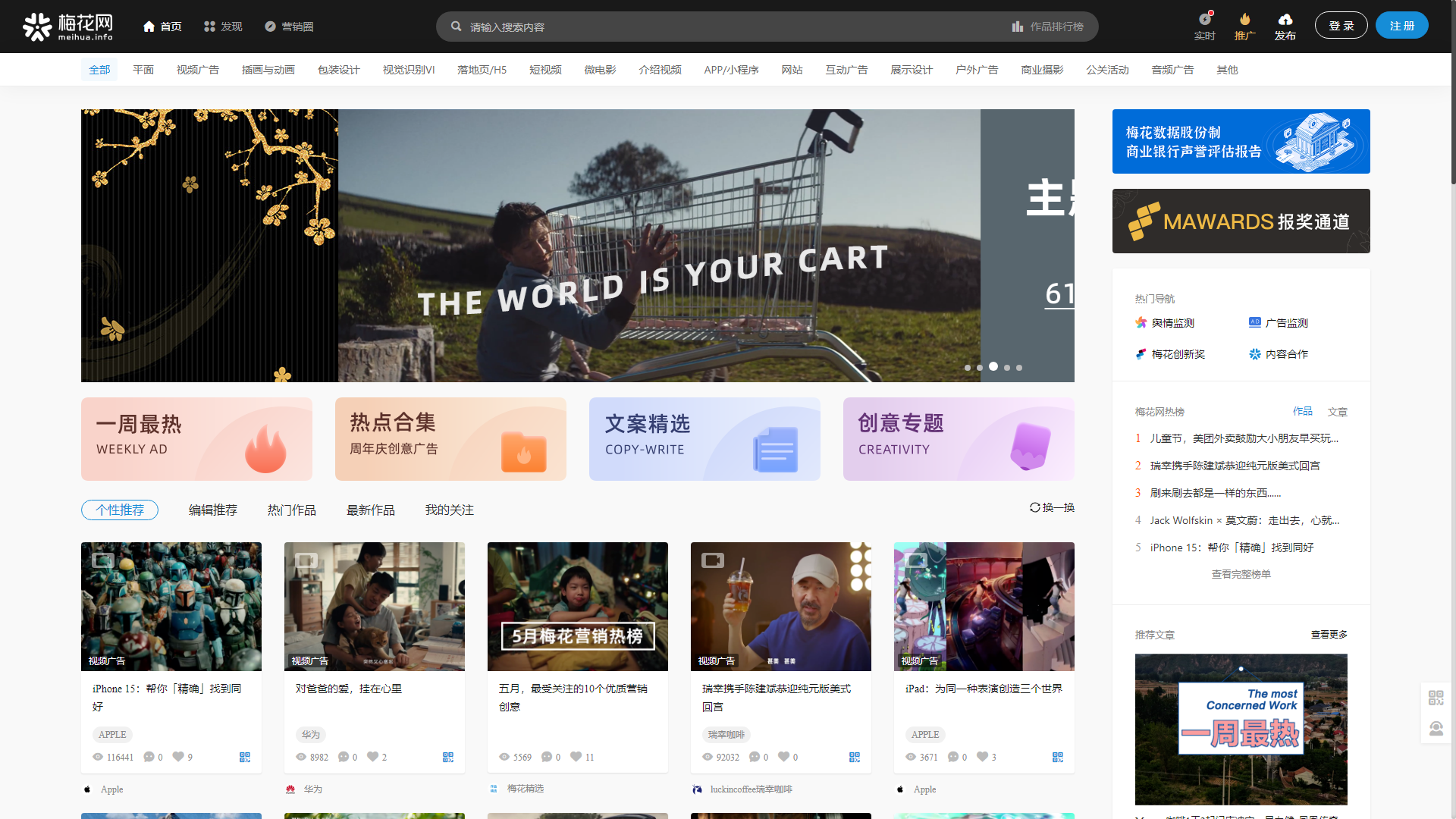
Task: Click the blue 注册 register button
Action: tap(1401, 26)
